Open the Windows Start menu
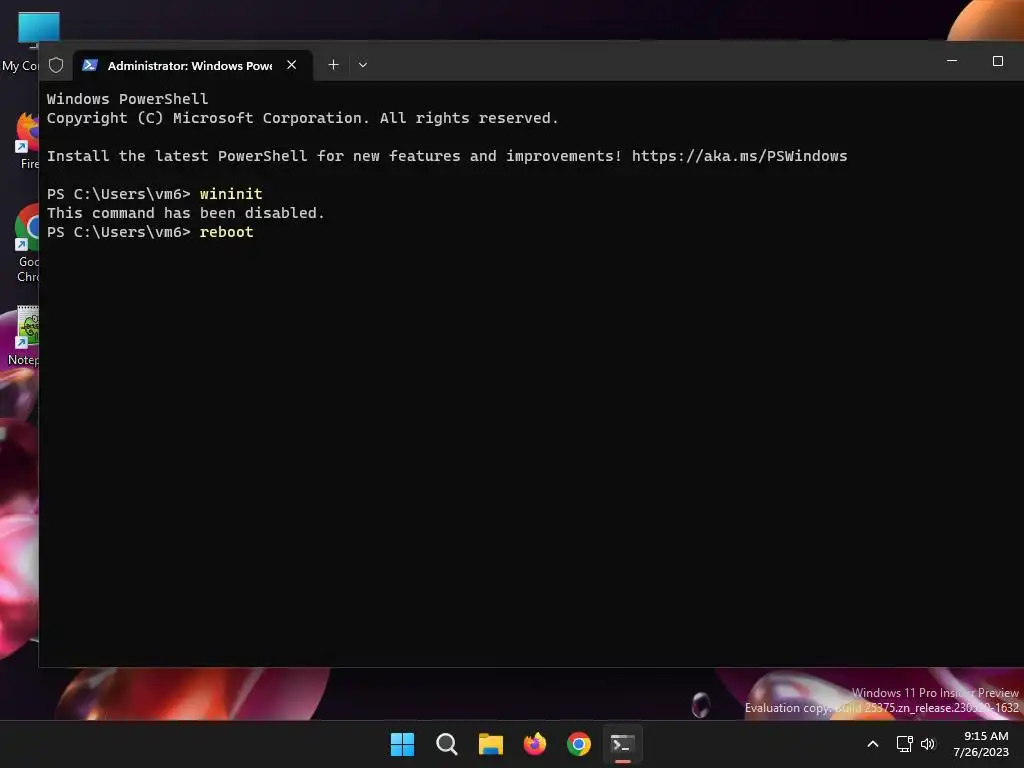1024x768 pixels. (402, 744)
